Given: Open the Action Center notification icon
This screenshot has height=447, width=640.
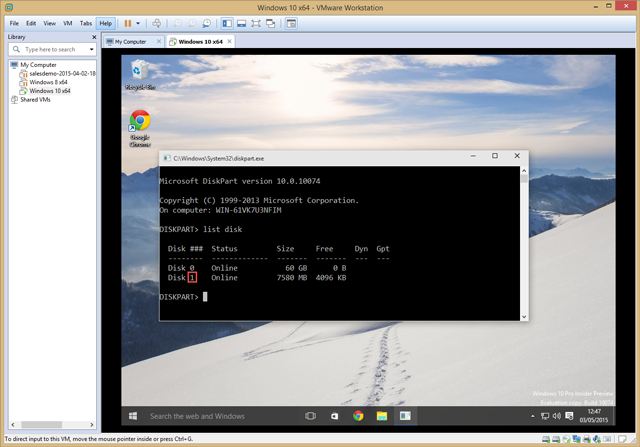Looking at the screenshot, I should click(x=569, y=416).
